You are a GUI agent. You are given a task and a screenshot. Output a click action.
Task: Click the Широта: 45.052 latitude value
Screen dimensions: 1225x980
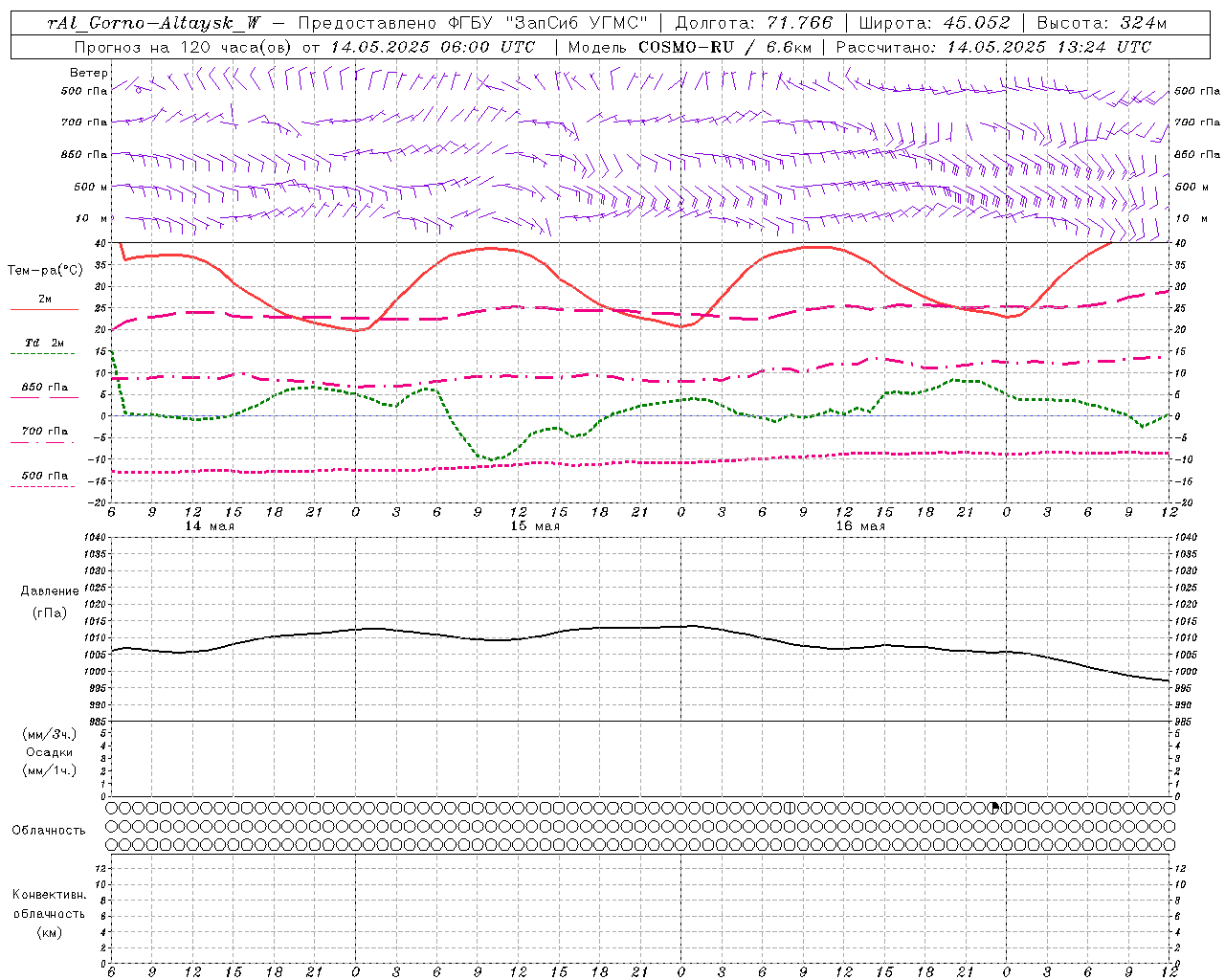pyautogui.click(x=935, y=24)
